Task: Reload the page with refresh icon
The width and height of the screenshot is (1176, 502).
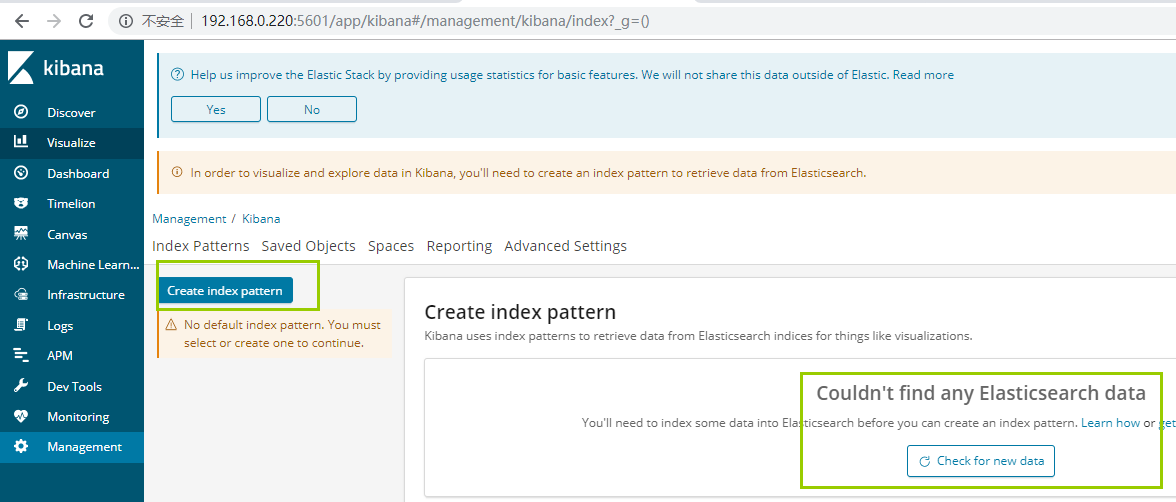Action: [86, 21]
